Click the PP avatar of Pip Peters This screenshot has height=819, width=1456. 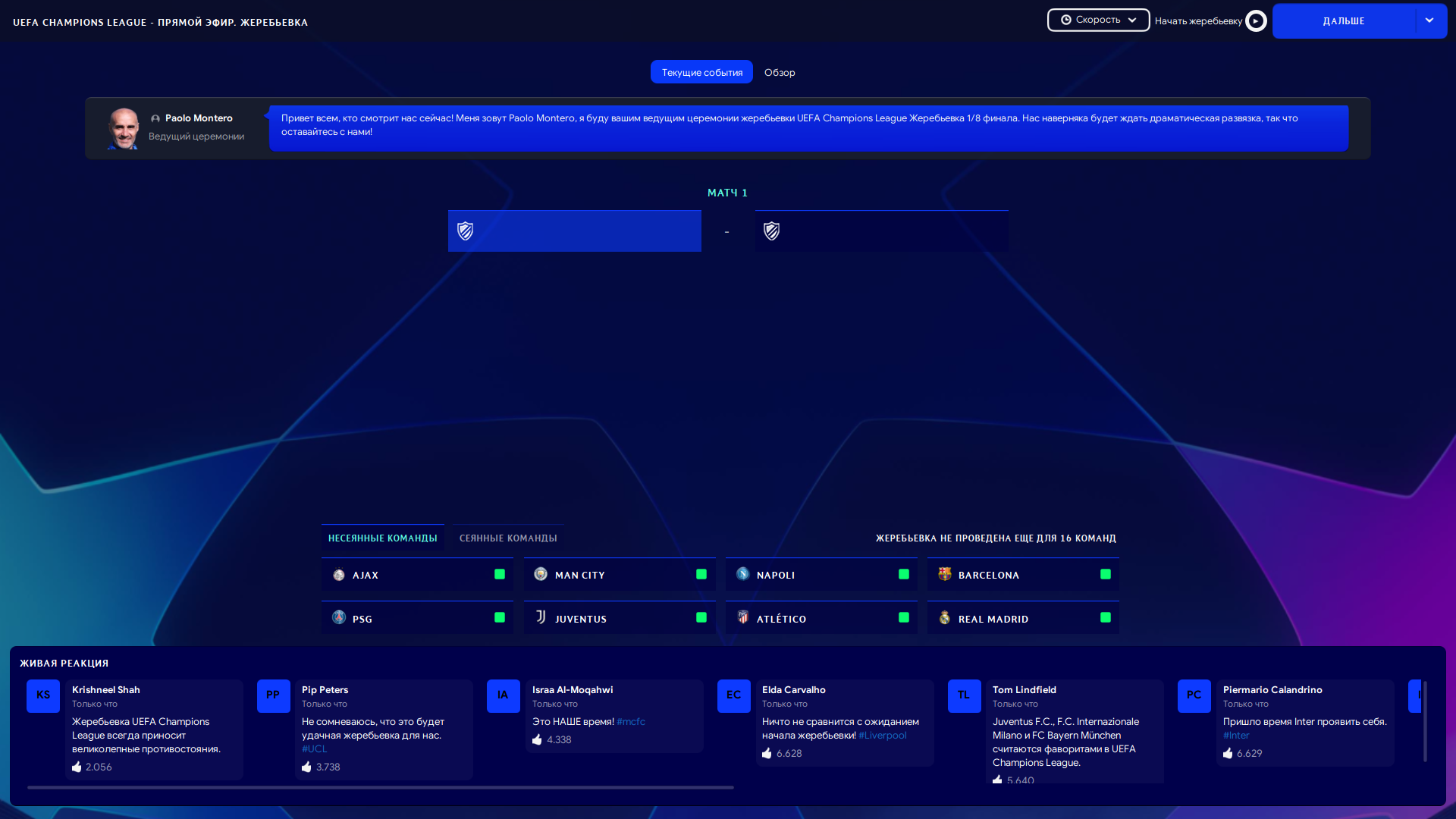tap(273, 695)
